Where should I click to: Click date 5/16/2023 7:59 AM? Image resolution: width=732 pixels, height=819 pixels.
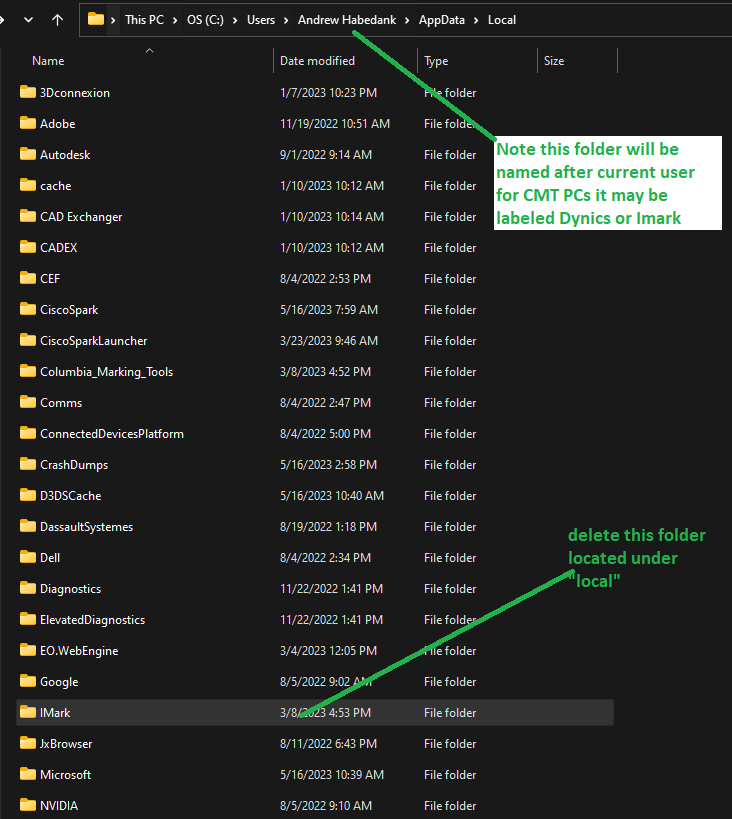329,310
